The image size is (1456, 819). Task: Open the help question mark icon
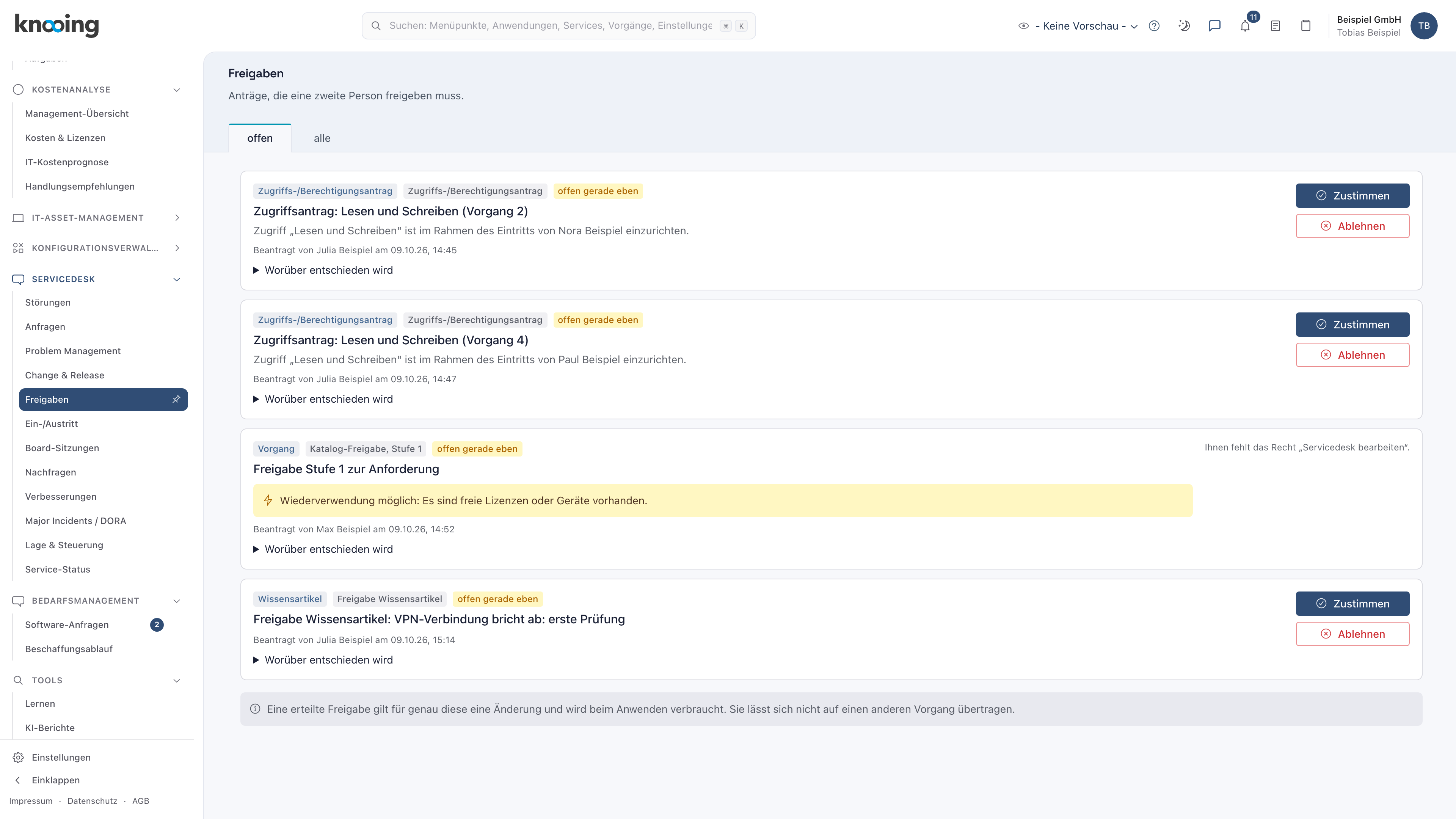1154,26
